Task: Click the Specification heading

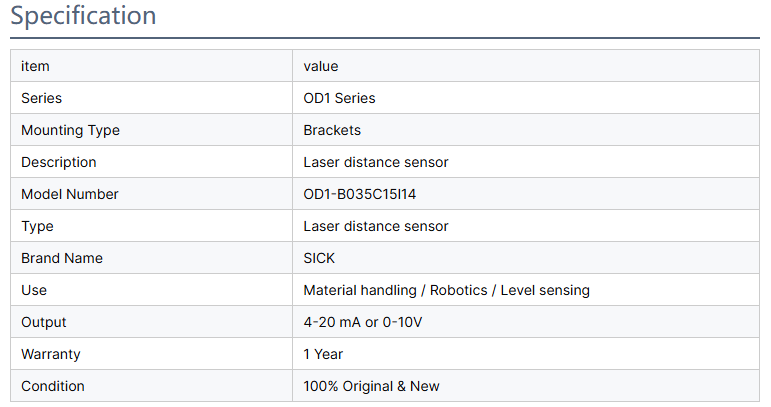Action: pos(83,17)
